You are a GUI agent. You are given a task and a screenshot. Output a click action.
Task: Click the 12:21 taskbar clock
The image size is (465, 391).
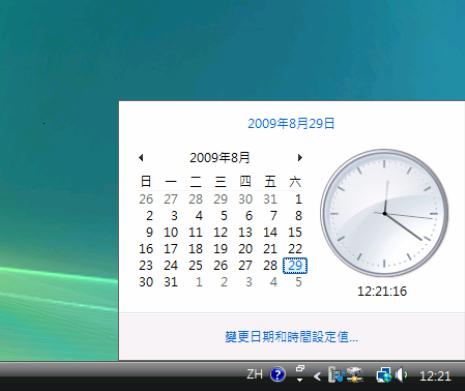click(x=435, y=376)
